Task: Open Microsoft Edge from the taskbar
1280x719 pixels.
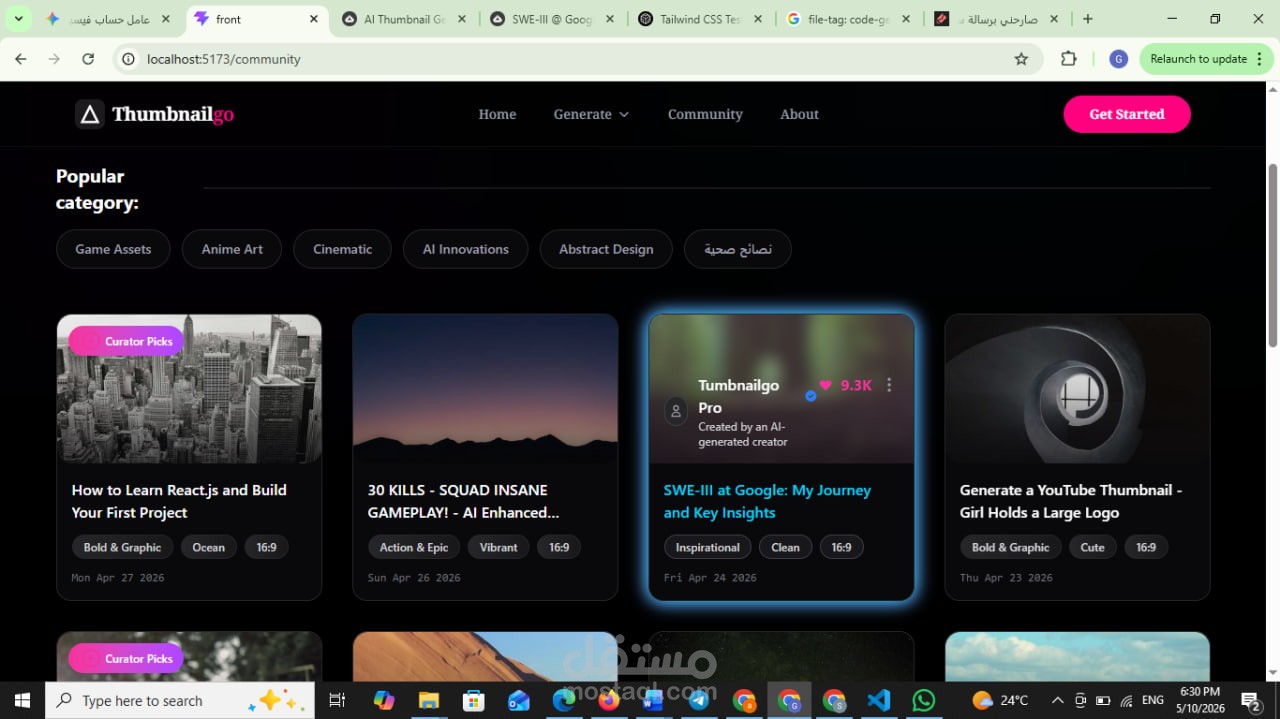Action: pyautogui.click(x=564, y=700)
